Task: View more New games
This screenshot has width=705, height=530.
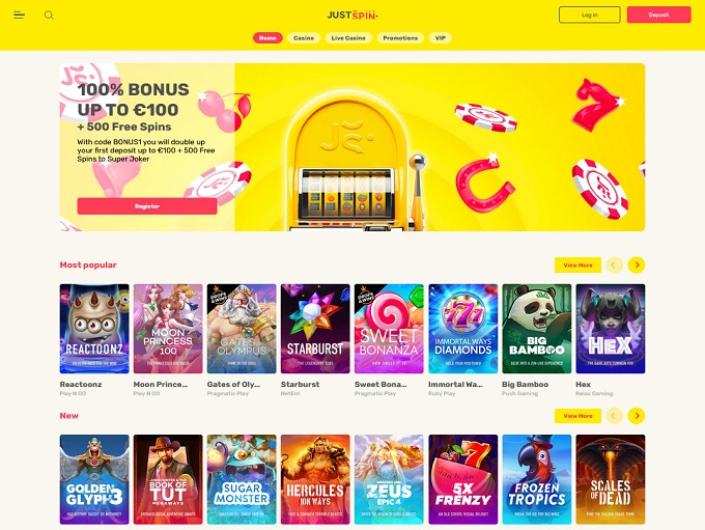Action: point(578,416)
